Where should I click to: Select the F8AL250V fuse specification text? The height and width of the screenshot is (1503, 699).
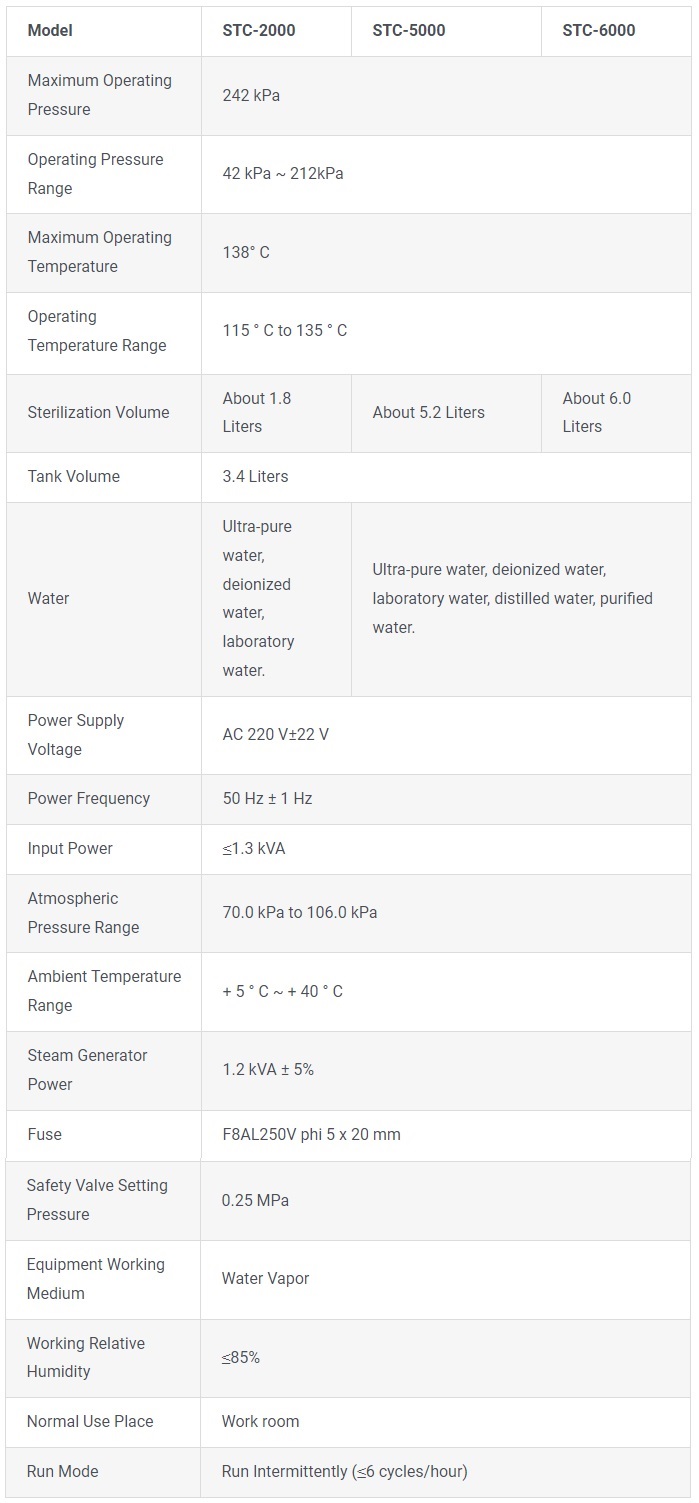311,1134
